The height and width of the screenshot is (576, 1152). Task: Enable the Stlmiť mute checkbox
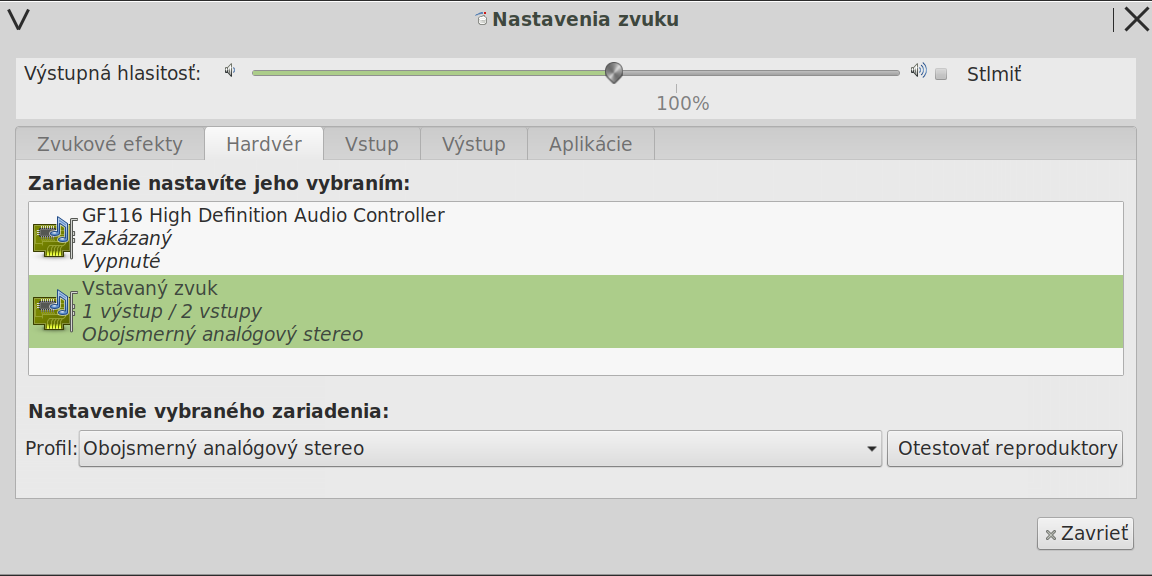941,74
